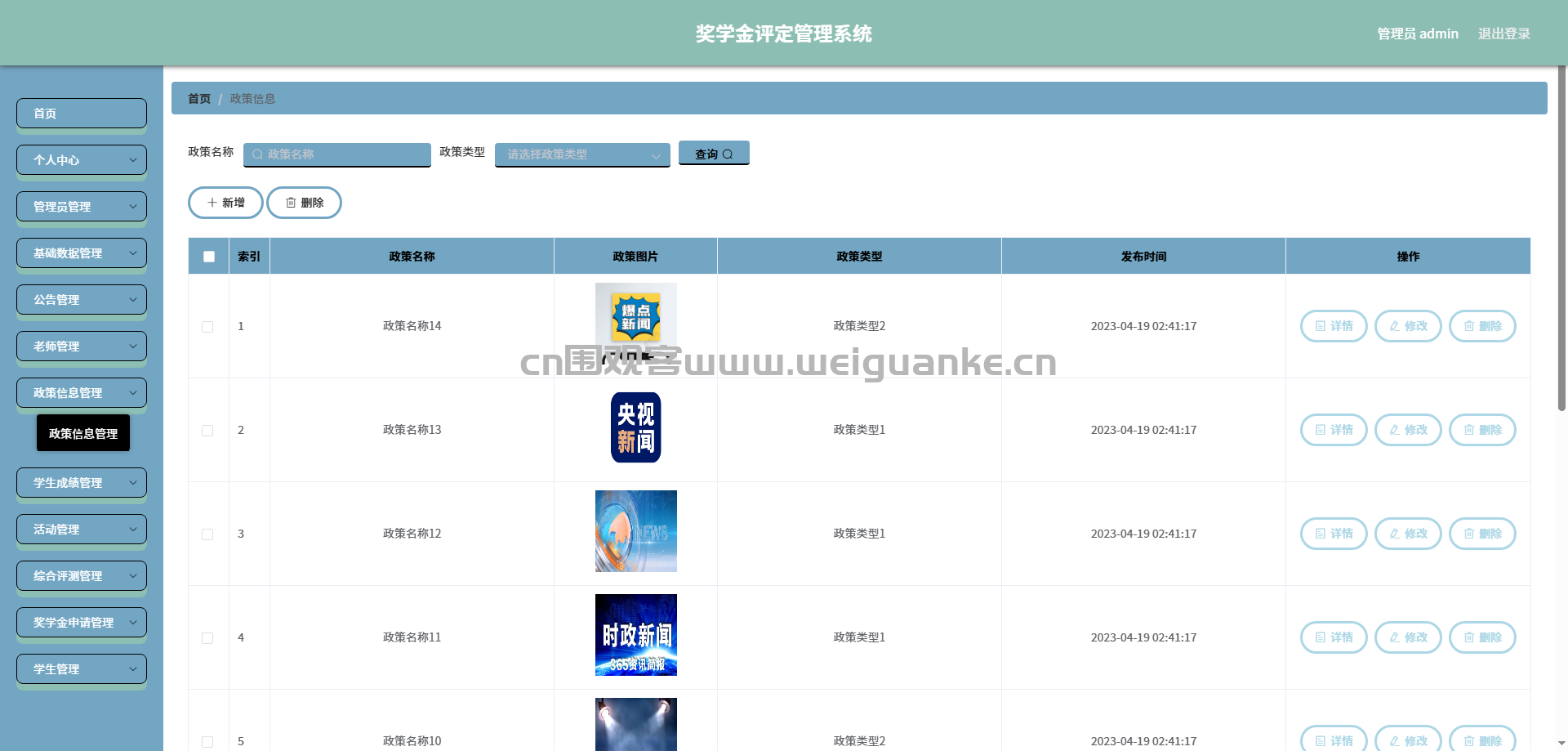Click the 操作 column header

[1408, 257]
